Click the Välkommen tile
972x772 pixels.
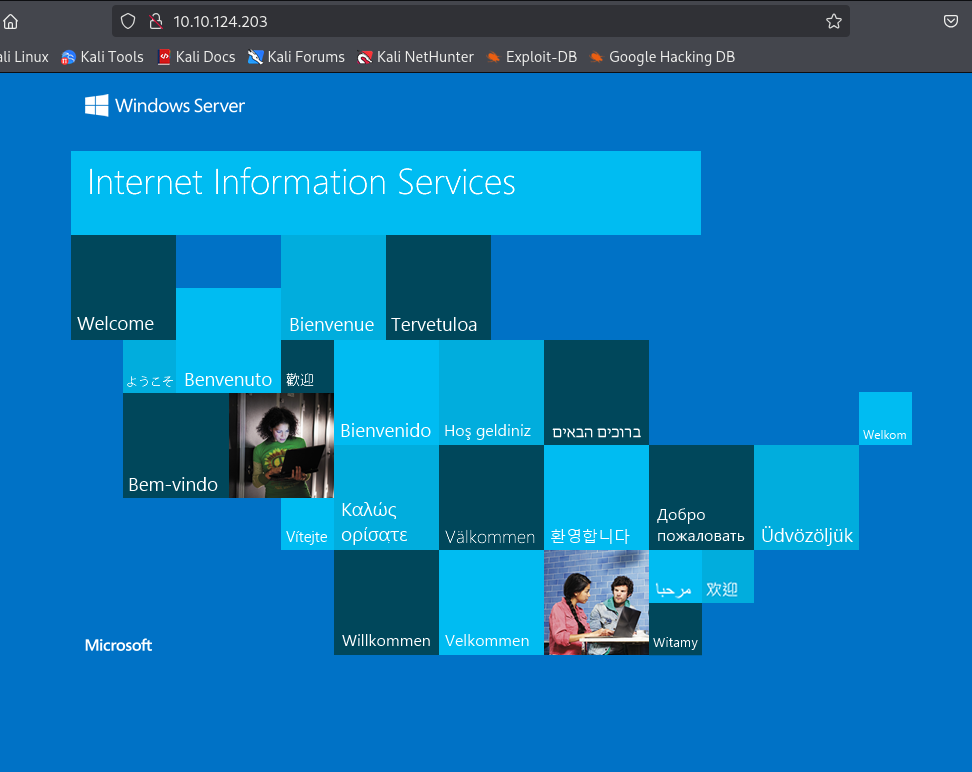(492, 497)
